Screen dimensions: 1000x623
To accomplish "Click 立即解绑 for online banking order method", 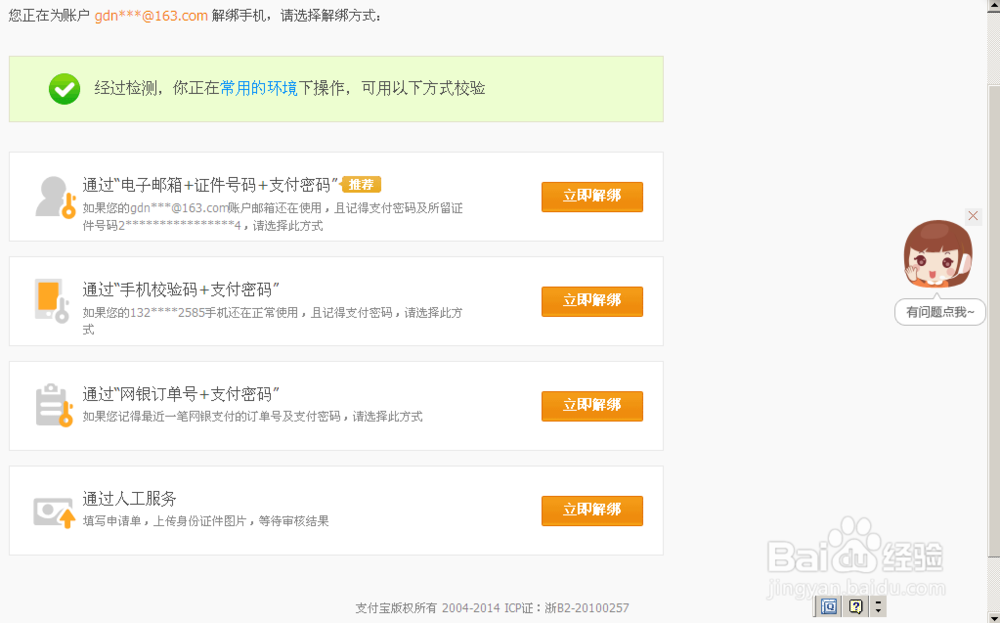I will tap(592, 406).
